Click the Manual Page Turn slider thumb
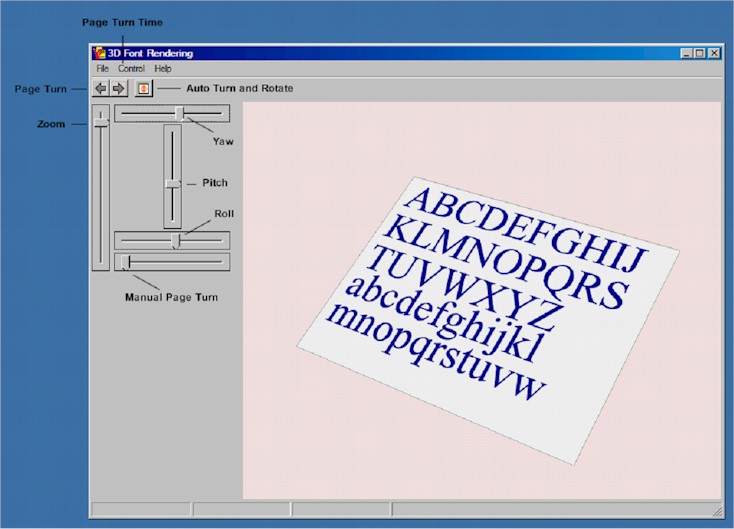The height and width of the screenshot is (529, 734). tap(125, 262)
